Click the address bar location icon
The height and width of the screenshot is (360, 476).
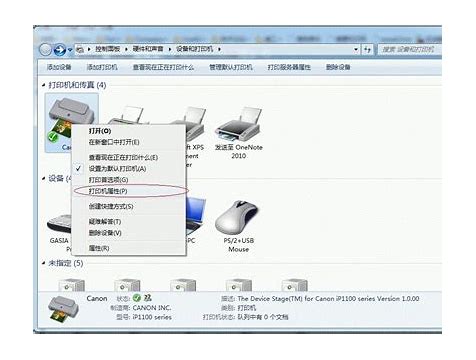point(80,50)
